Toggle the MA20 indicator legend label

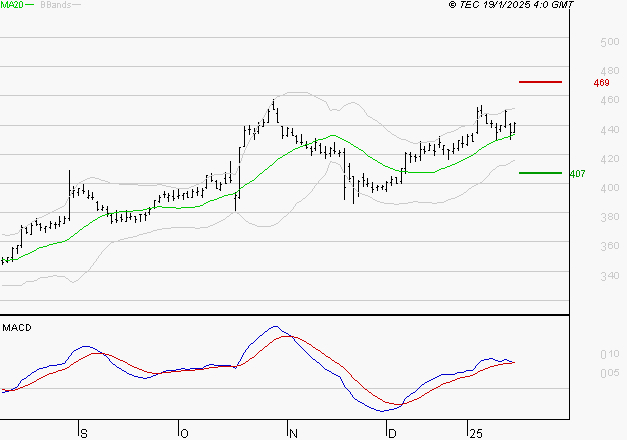click(11, 5)
